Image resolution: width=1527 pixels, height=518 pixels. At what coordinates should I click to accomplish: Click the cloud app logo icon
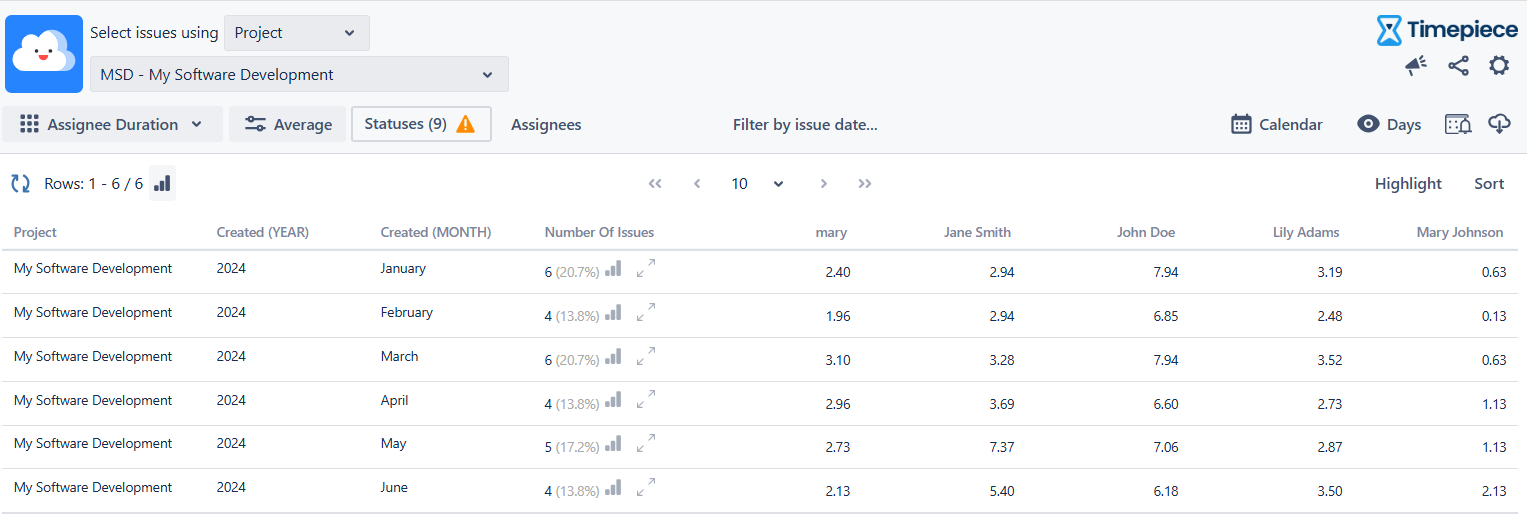[x=44, y=54]
